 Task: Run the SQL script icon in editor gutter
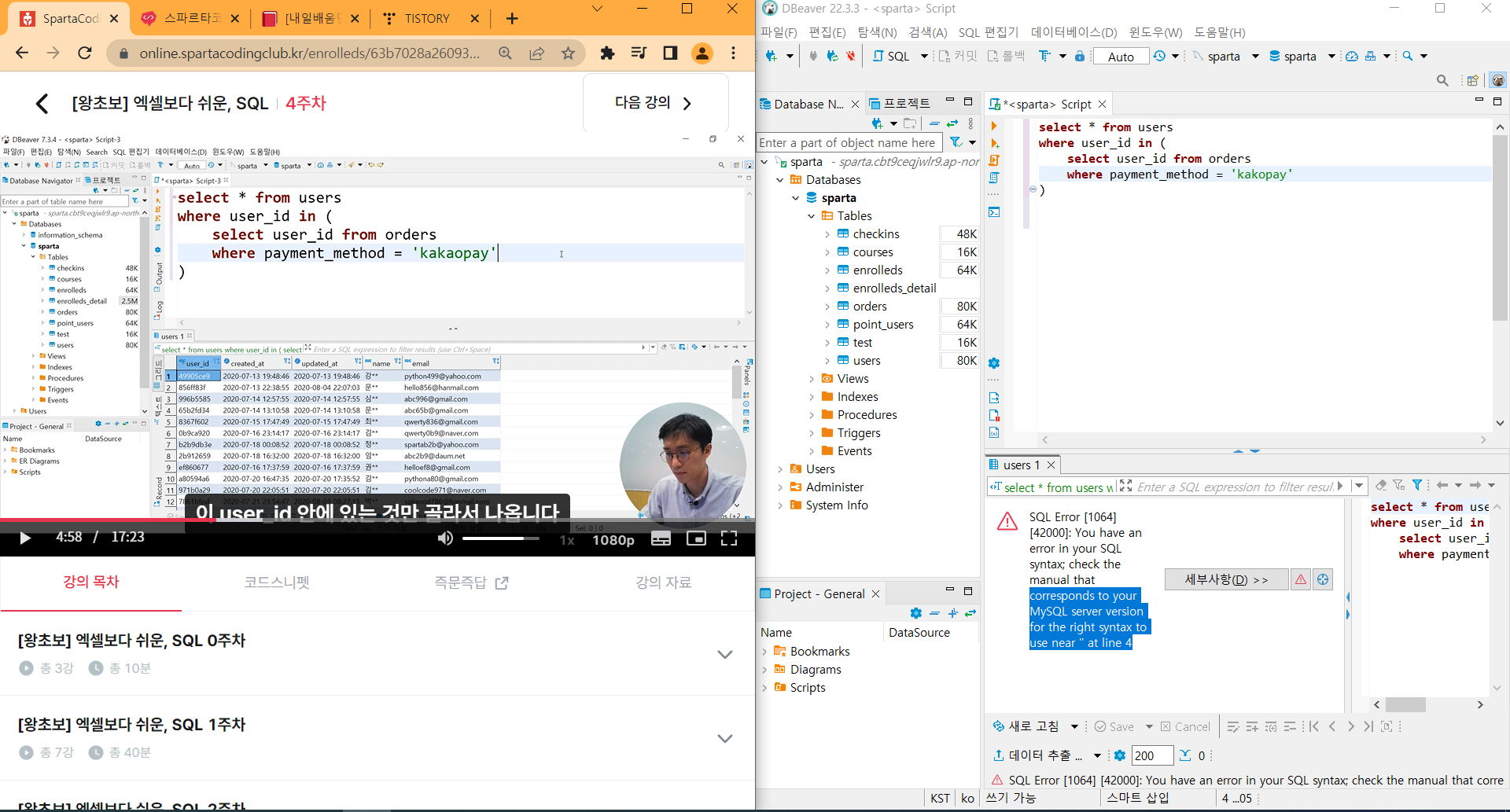[994, 160]
